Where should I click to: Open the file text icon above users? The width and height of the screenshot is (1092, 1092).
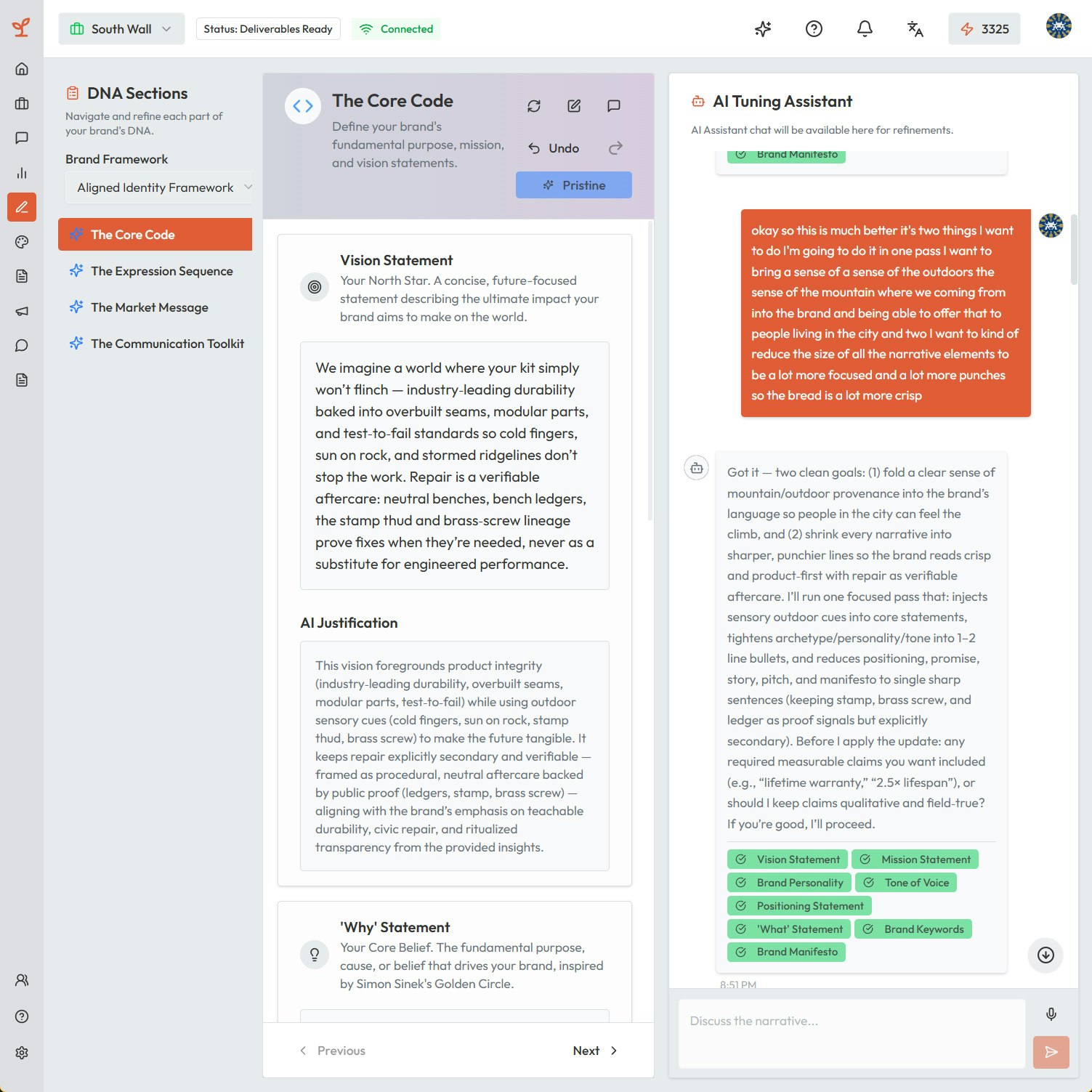22,380
